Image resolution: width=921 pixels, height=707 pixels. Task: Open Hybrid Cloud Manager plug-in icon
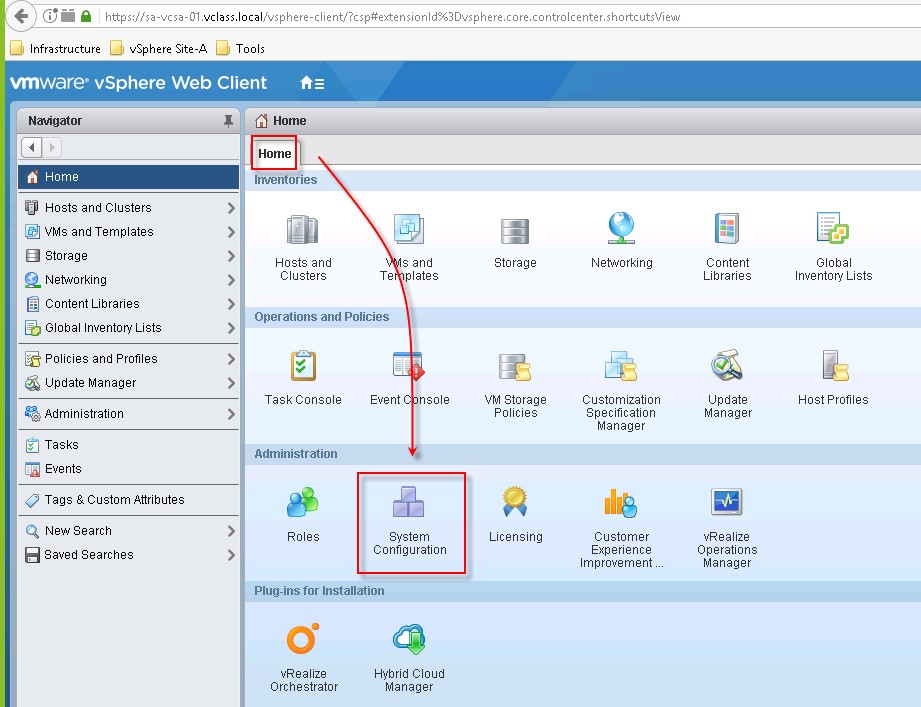click(409, 639)
